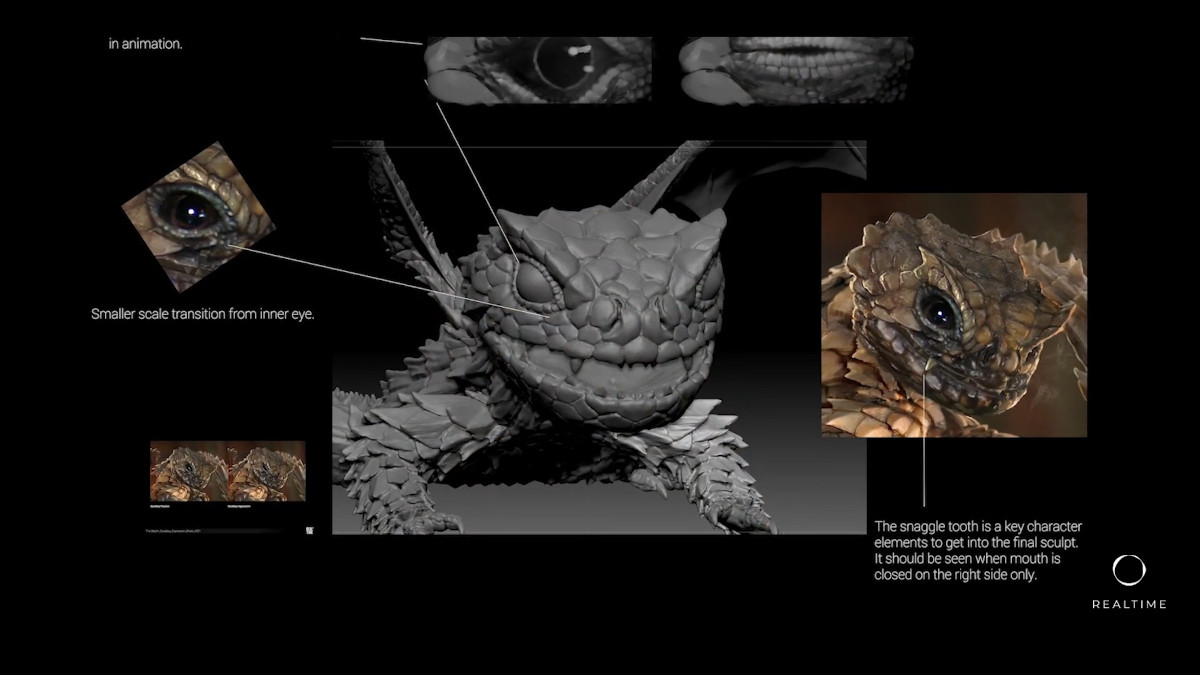Click "The snaggle tooth is a key character" line

pos(978,526)
